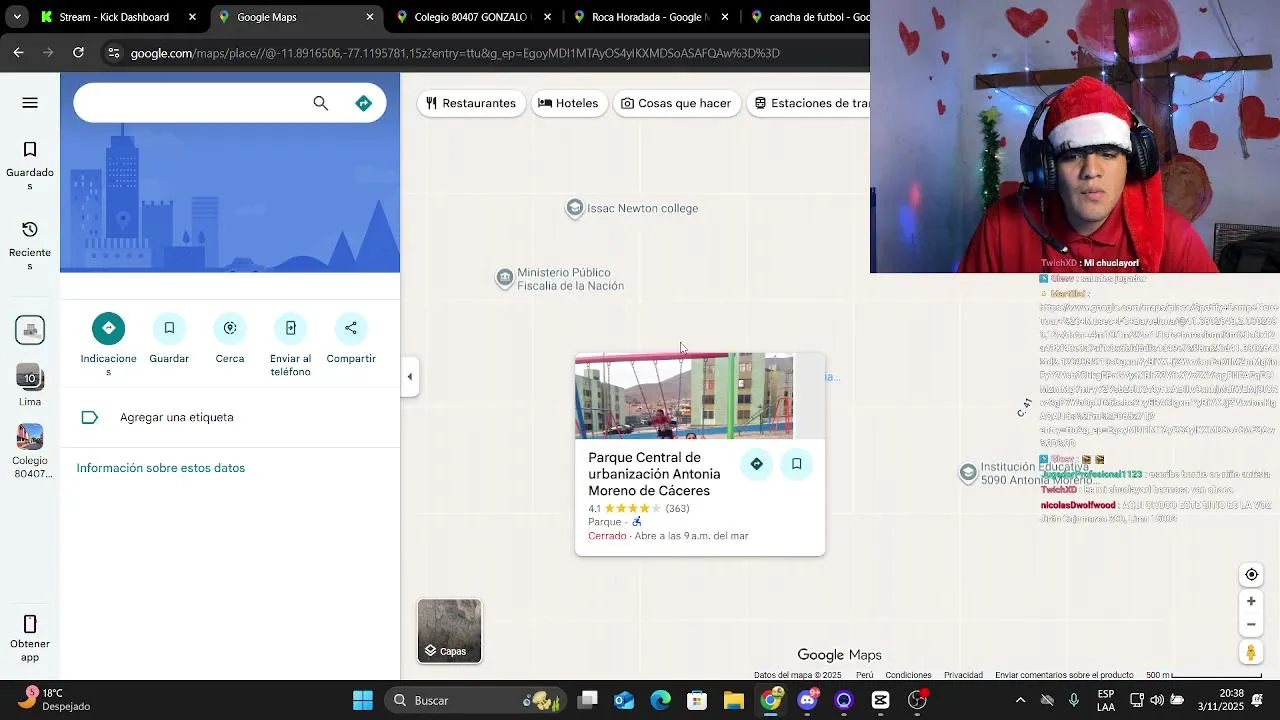The image size is (1280, 720).
Task: Open Información sobre estos datos link
Action: point(161,468)
